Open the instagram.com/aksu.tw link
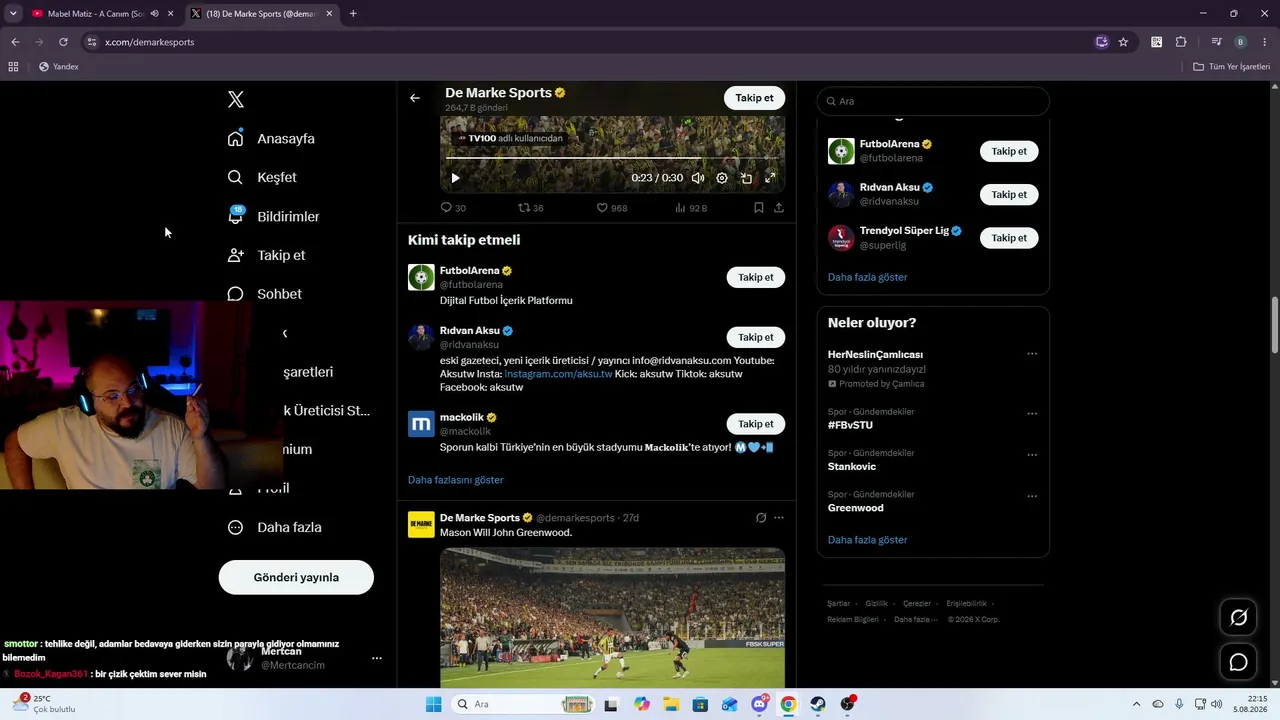 (558, 373)
